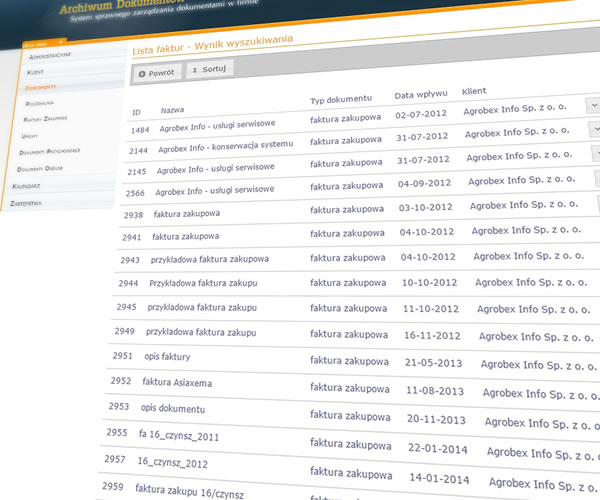The height and width of the screenshot is (500, 600).
Task: Select invoice ID 1484
Action: (140, 130)
